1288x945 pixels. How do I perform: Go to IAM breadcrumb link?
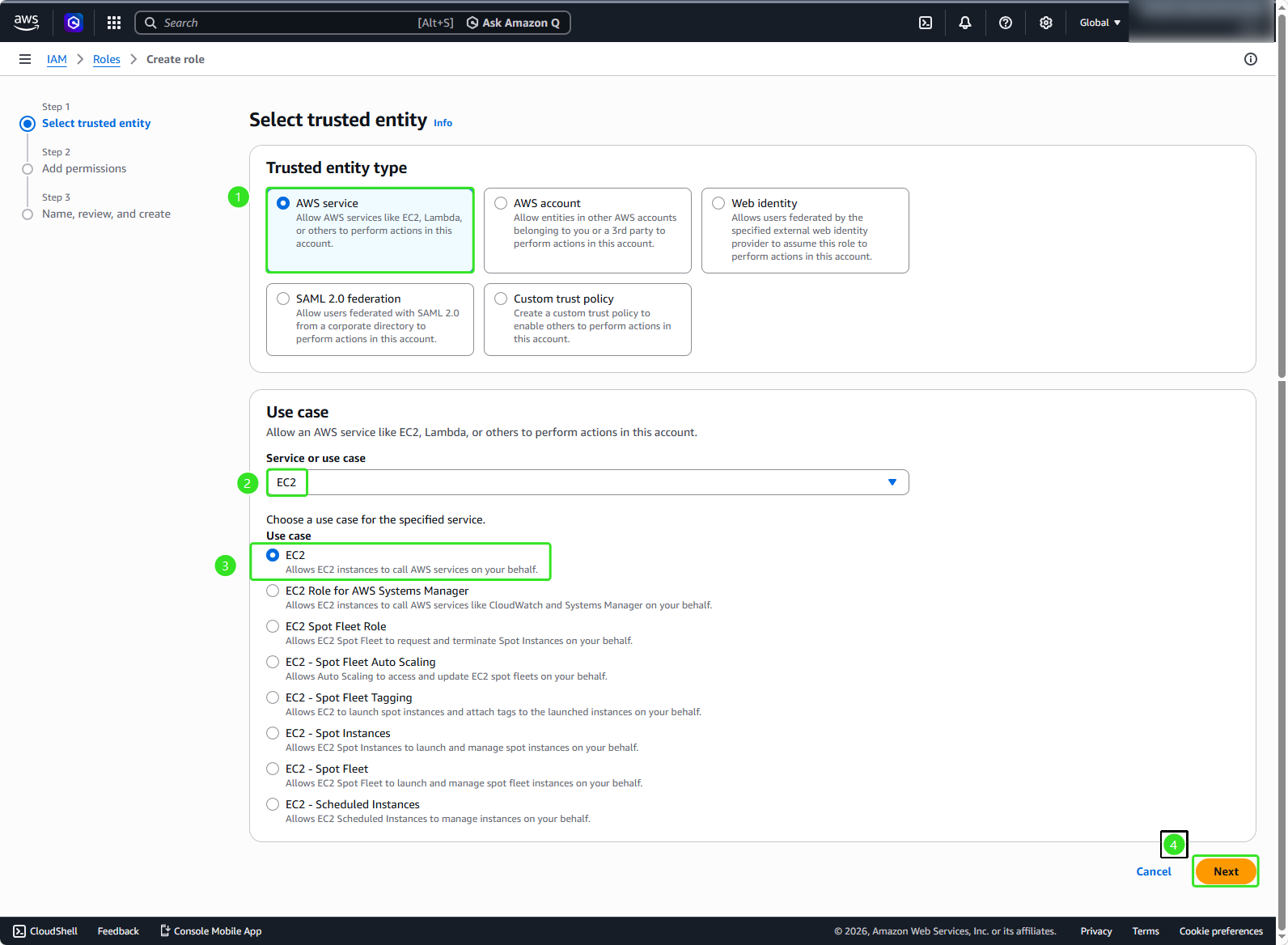tap(57, 59)
